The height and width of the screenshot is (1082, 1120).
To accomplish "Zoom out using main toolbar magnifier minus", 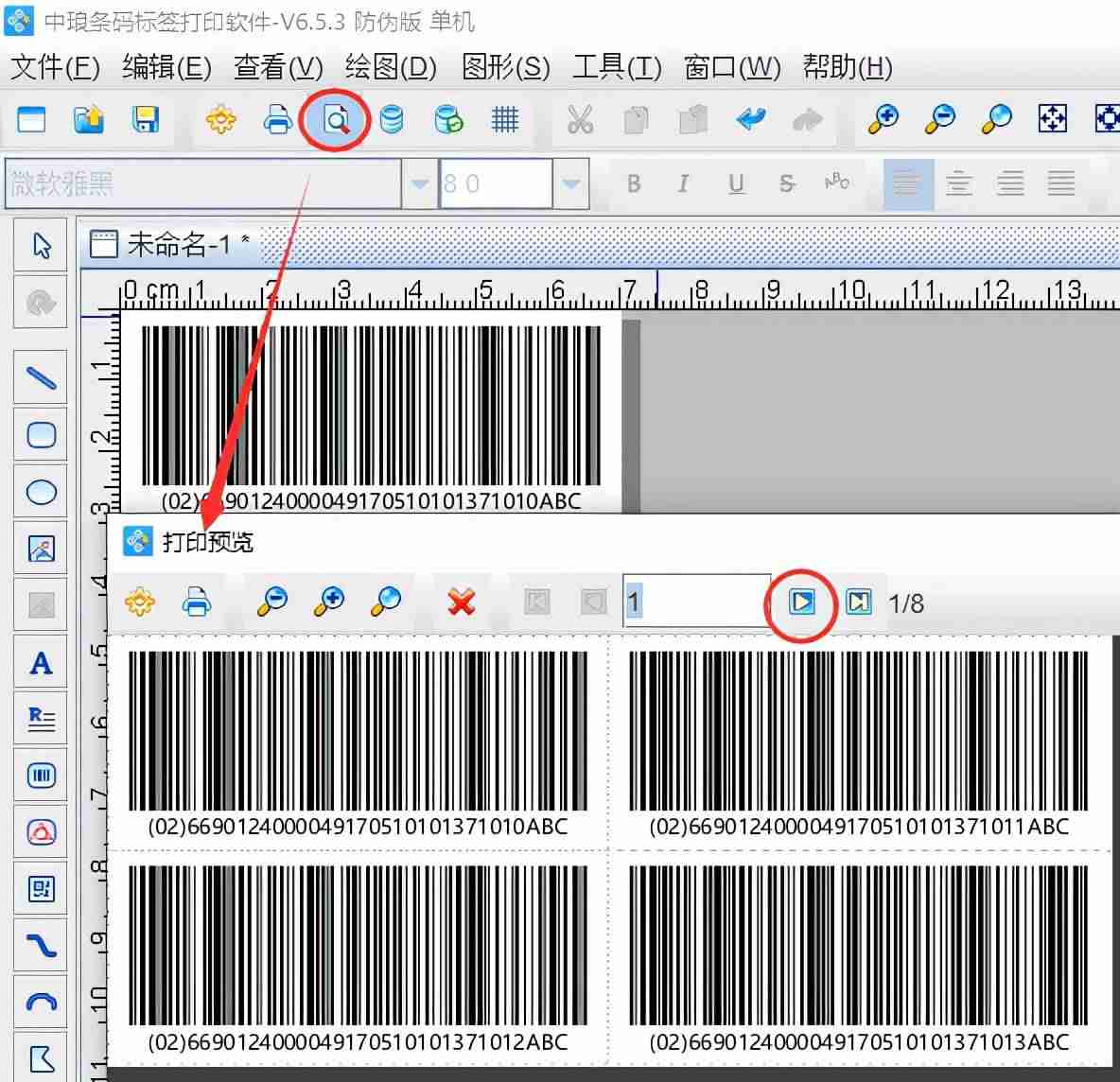I will [x=939, y=120].
